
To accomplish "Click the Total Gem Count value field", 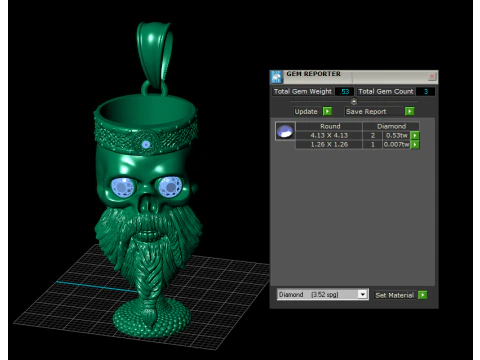I will 425,92.
